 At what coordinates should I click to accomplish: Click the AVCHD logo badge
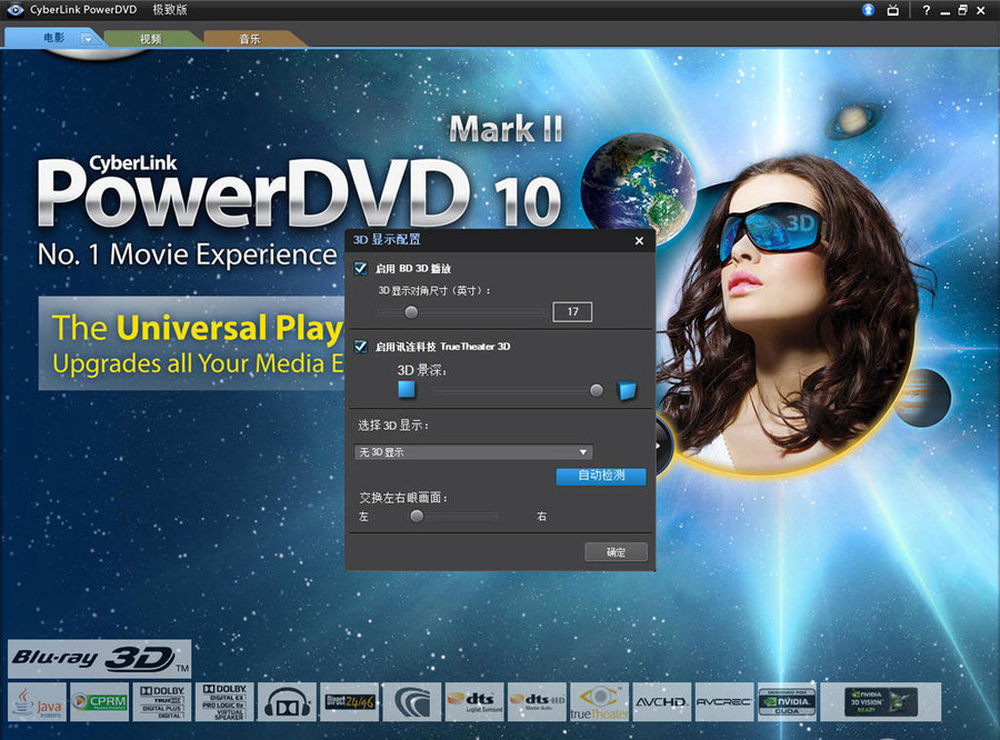(662, 702)
